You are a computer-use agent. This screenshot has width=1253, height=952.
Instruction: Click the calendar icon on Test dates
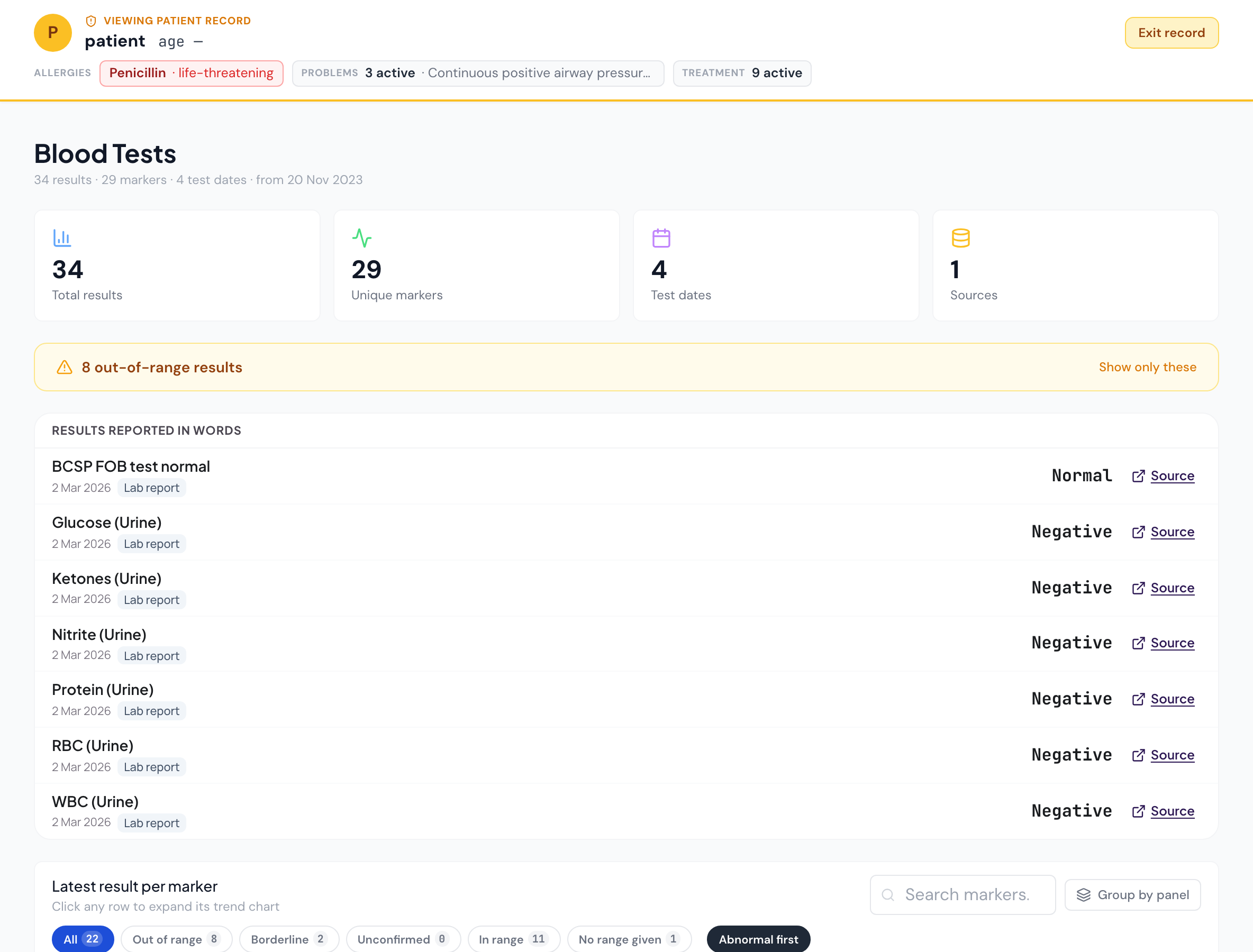[x=661, y=238]
